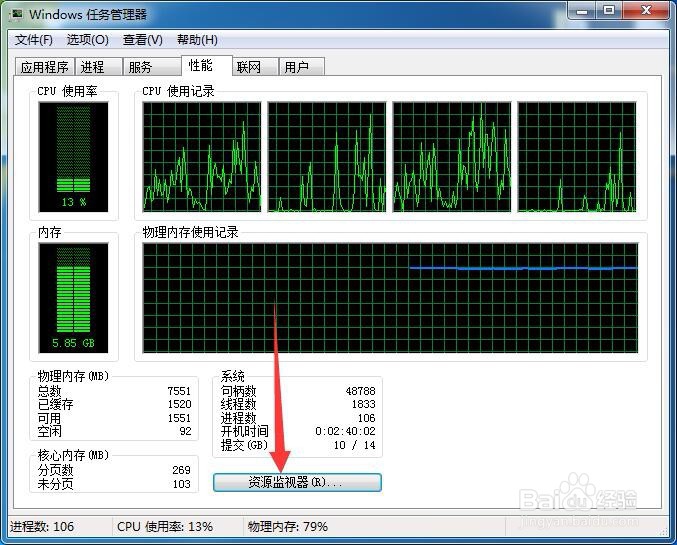Click the fourth CPU usage history graph

pyautogui.click(x=577, y=157)
